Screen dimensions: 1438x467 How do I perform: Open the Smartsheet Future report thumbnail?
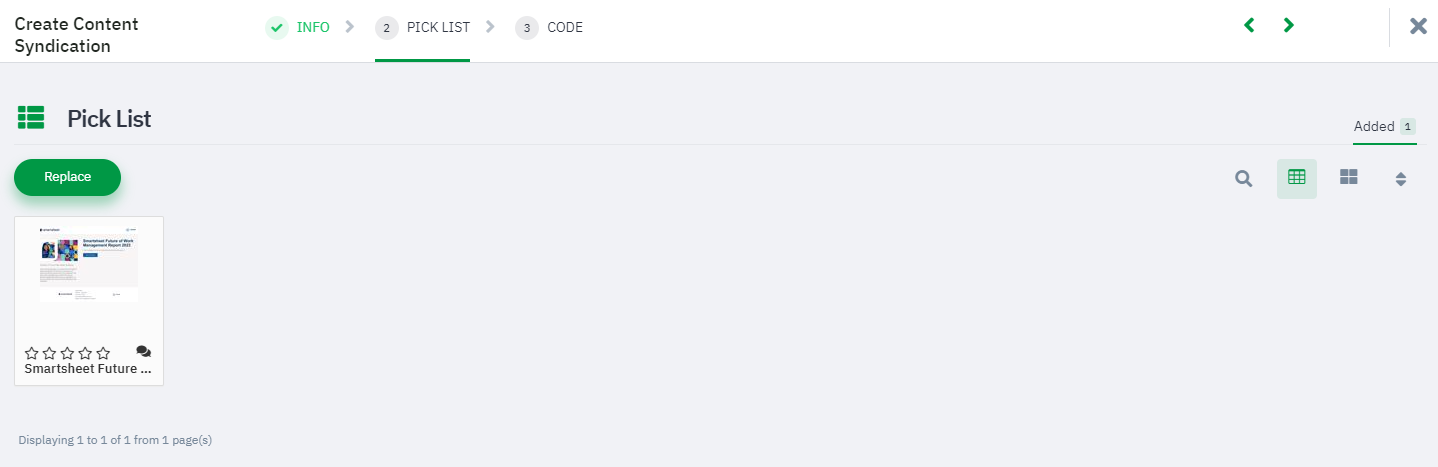[x=89, y=264]
